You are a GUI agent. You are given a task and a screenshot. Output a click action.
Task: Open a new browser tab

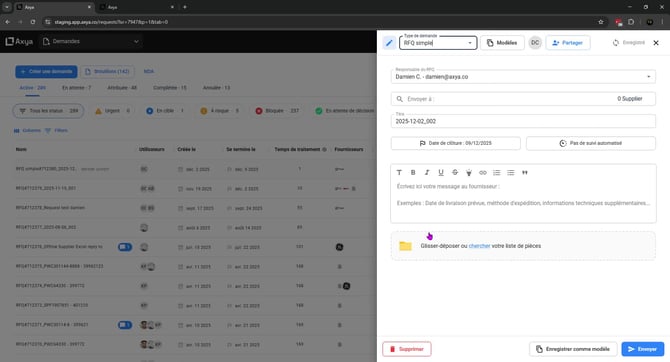(185, 7)
